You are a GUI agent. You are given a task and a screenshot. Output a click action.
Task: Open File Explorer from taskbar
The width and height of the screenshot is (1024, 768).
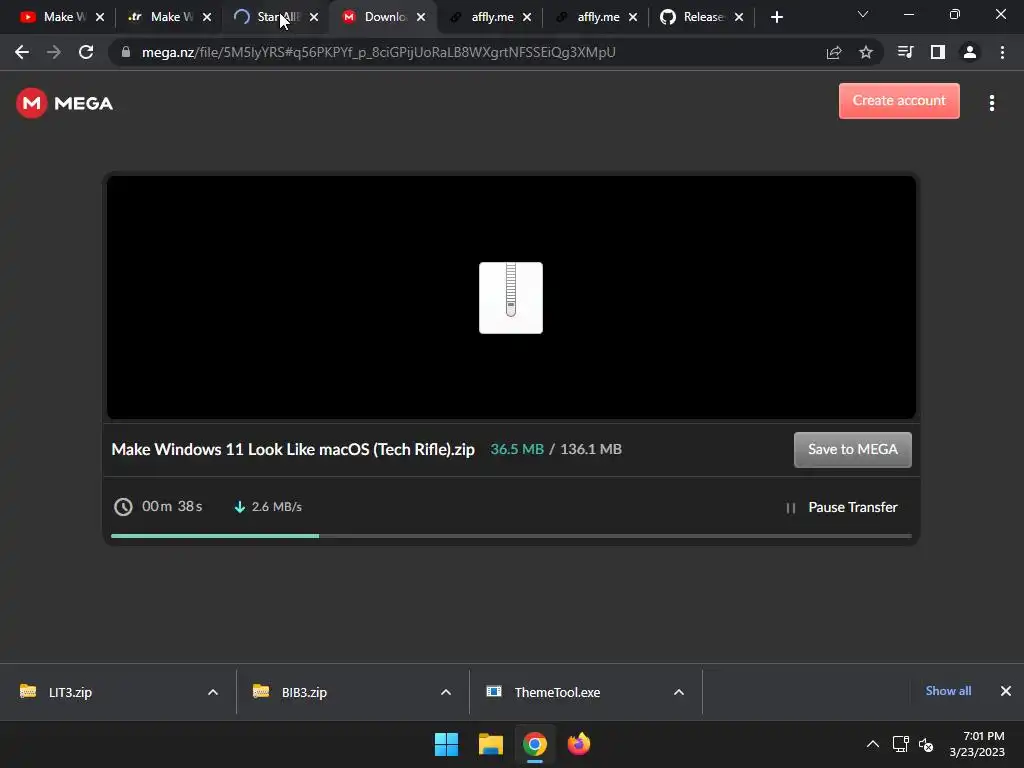tap(490, 744)
